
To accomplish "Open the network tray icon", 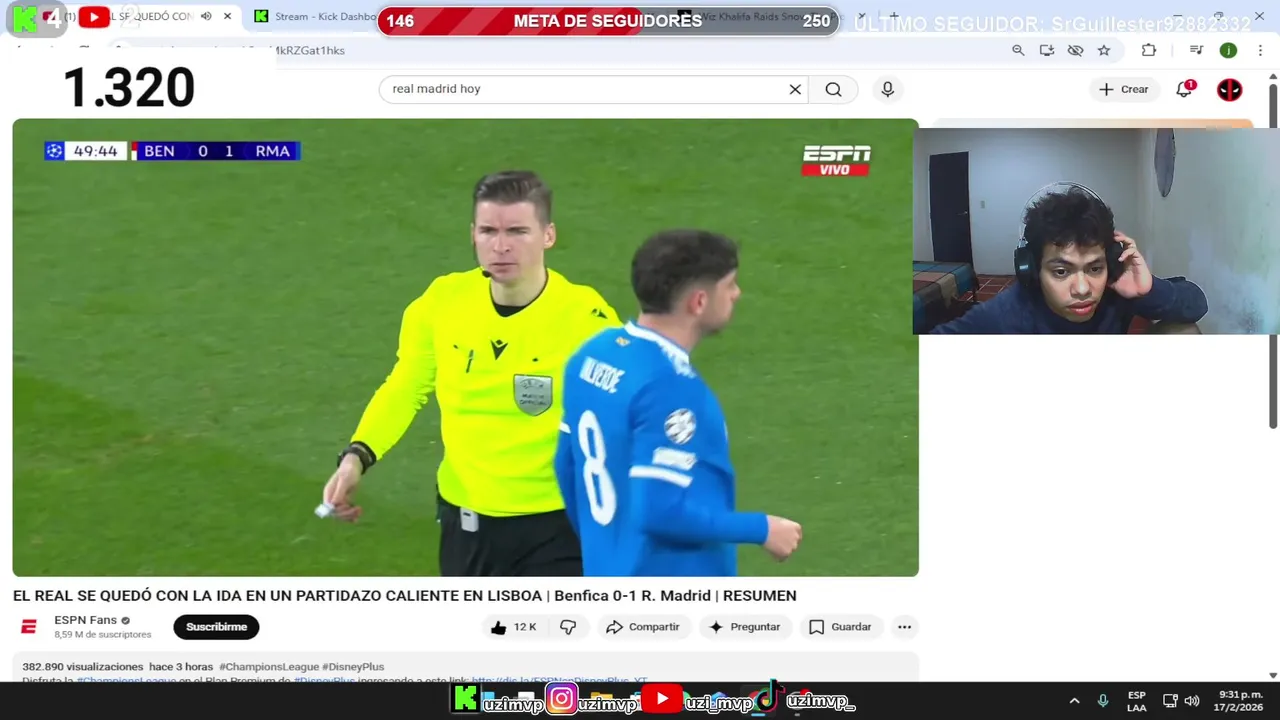I will [1169, 701].
